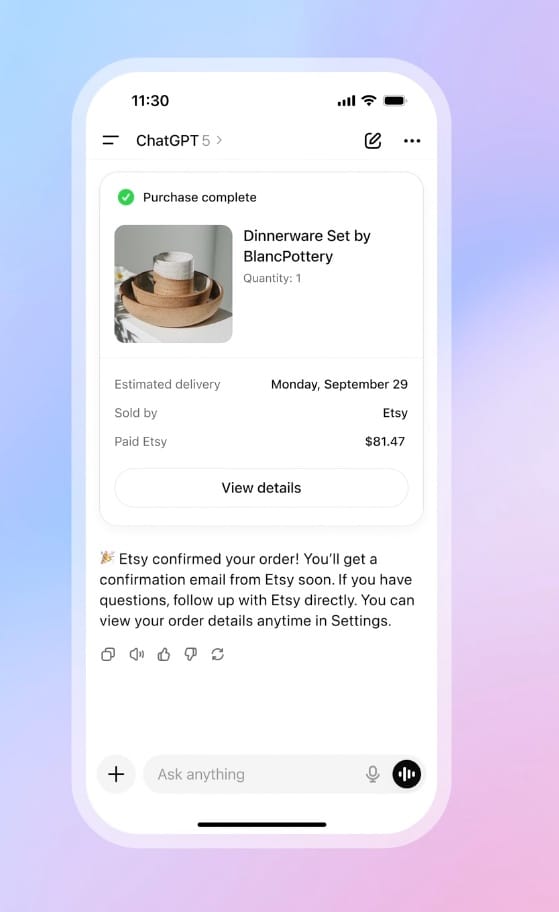This screenshot has width=559, height=912.
Task: Activate microphone dictation icon
Action: [x=373, y=774]
